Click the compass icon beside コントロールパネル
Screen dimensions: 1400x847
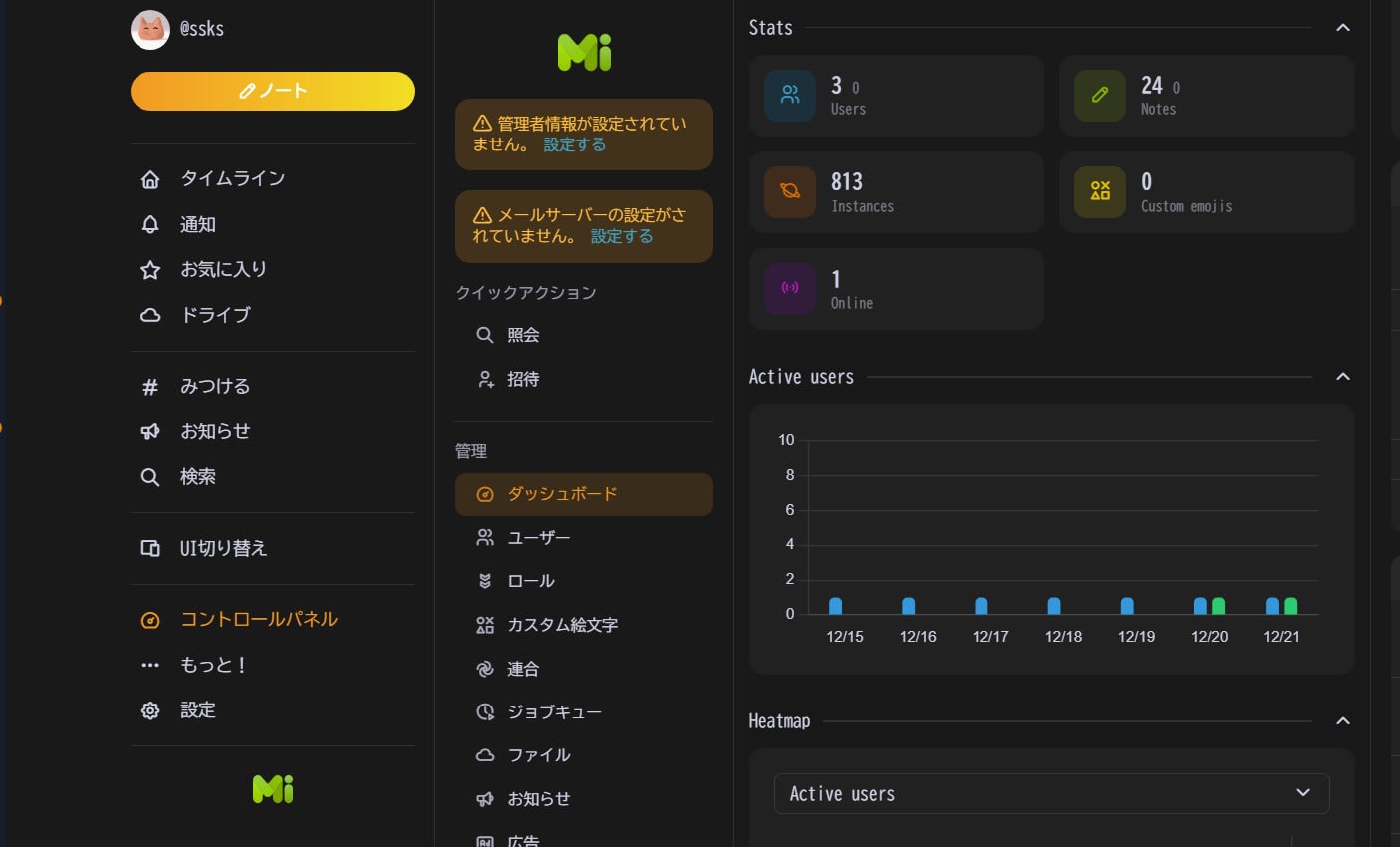[x=150, y=619]
